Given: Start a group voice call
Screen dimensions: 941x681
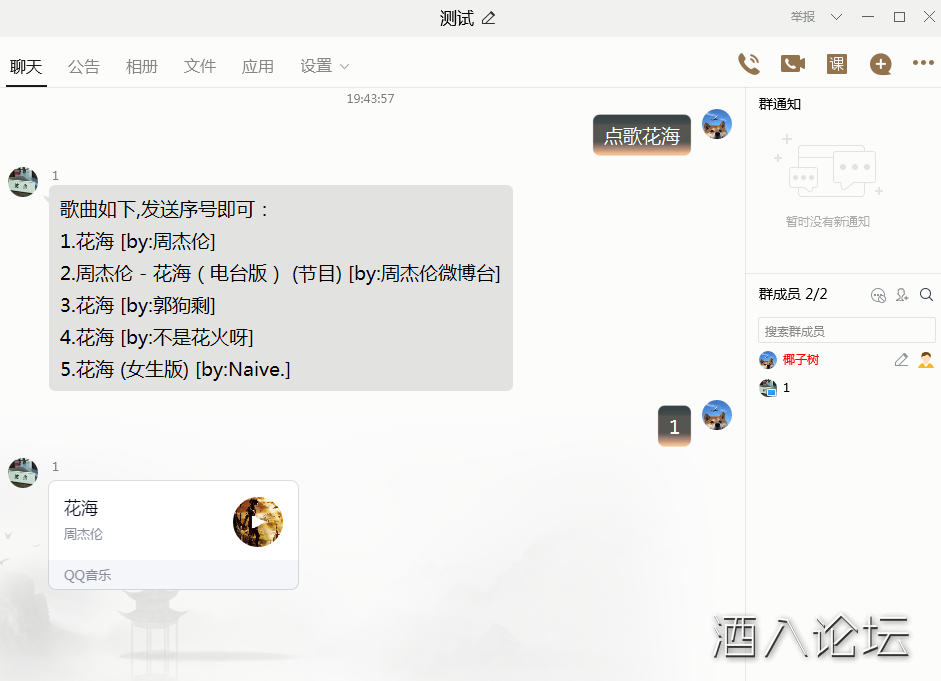Looking at the screenshot, I should pos(749,64).
